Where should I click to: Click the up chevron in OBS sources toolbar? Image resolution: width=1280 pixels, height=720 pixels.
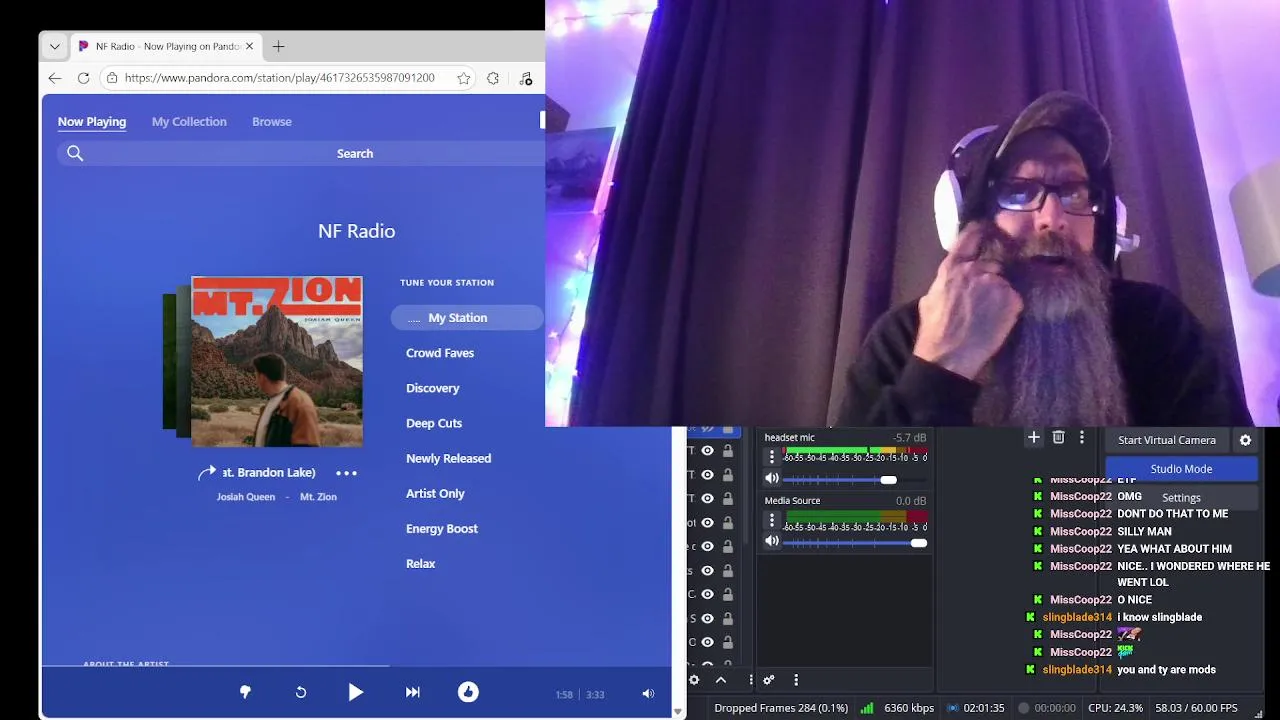(720, 680)
